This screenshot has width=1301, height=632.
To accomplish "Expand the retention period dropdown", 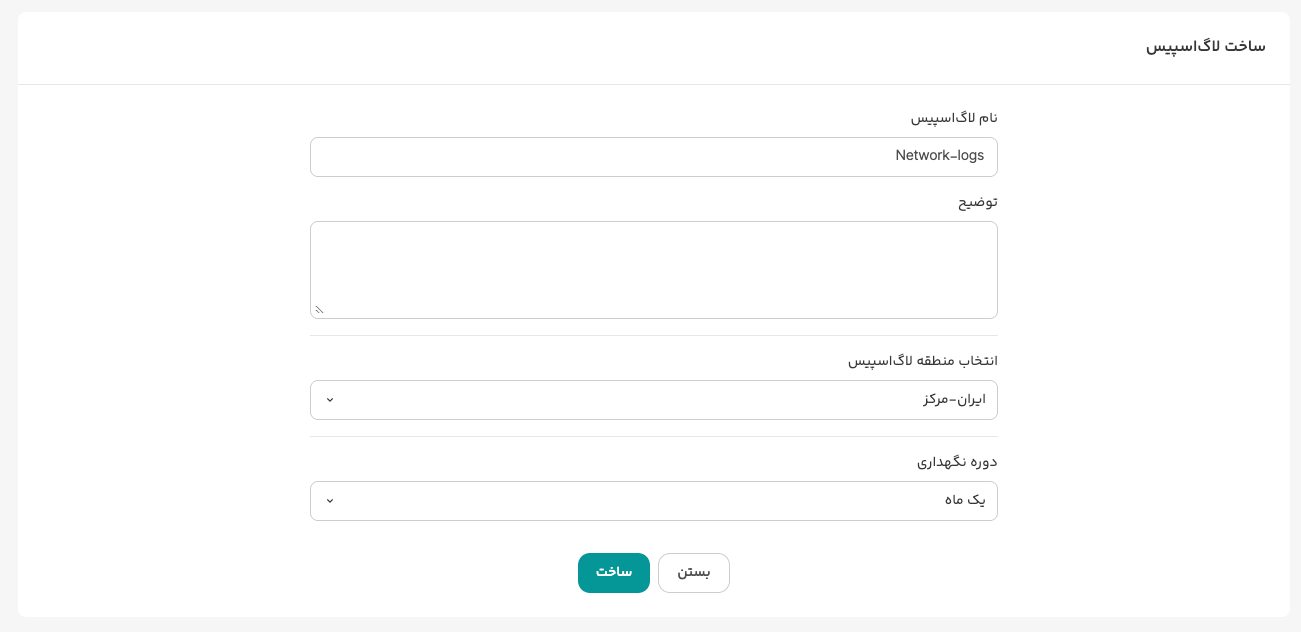I will tap(653, 501).
